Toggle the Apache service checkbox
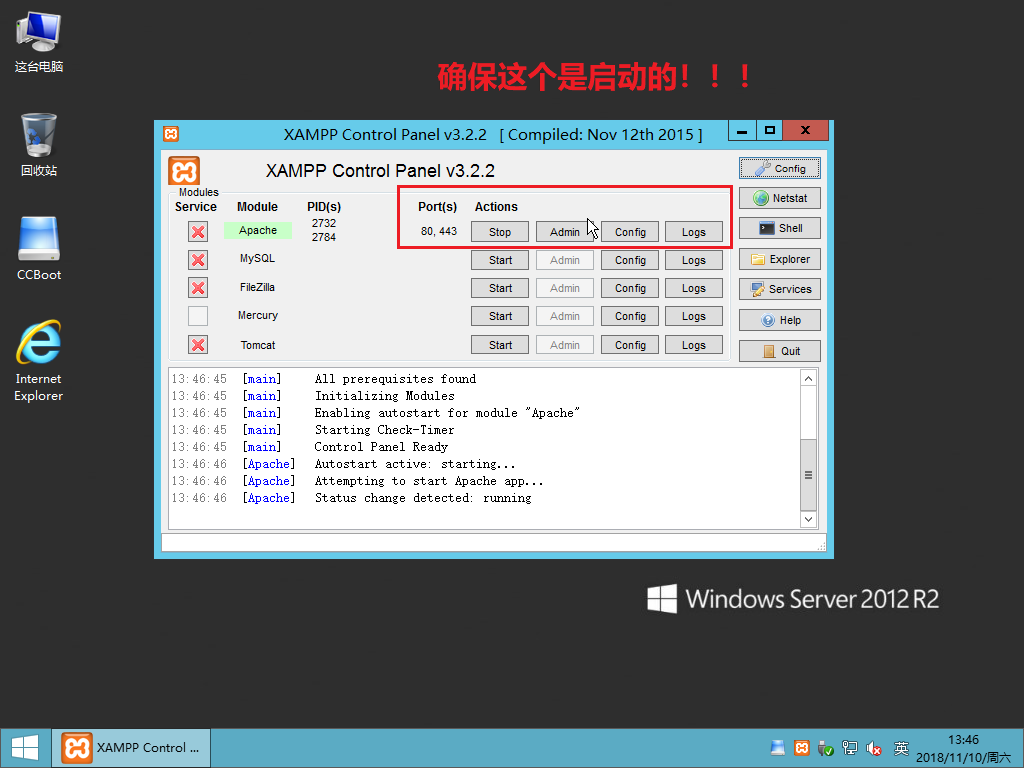Image resolution: width=1024 pixels, height=768 pixels. click(x=198, y=232)
